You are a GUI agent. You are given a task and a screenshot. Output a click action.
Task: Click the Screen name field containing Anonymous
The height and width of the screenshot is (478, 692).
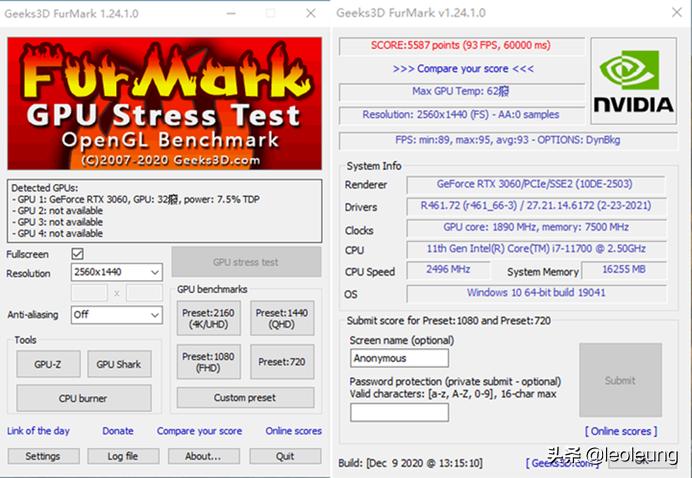click(x=399, y=358)
